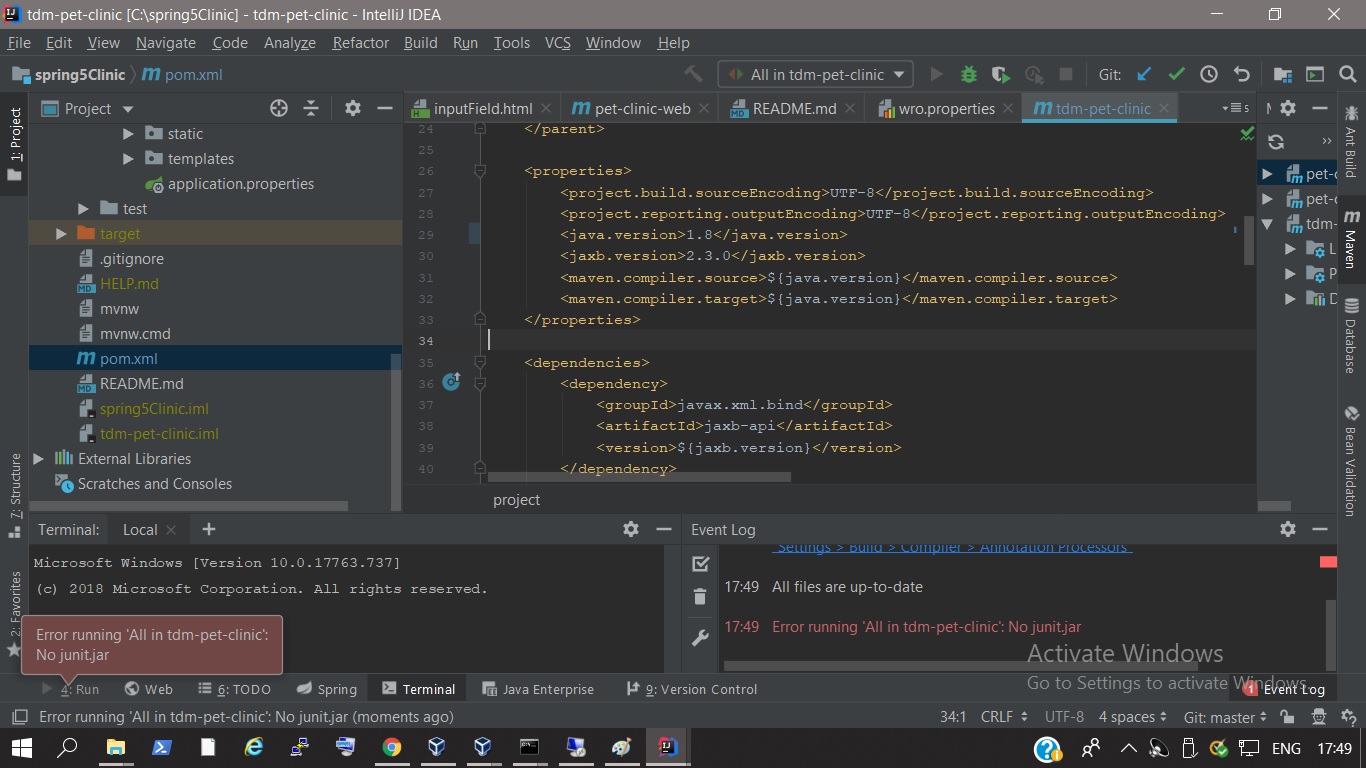Open the 6: TODO tool window
Image resolution: width=1366 pixels, height=768 pixels.
point(235,689)
